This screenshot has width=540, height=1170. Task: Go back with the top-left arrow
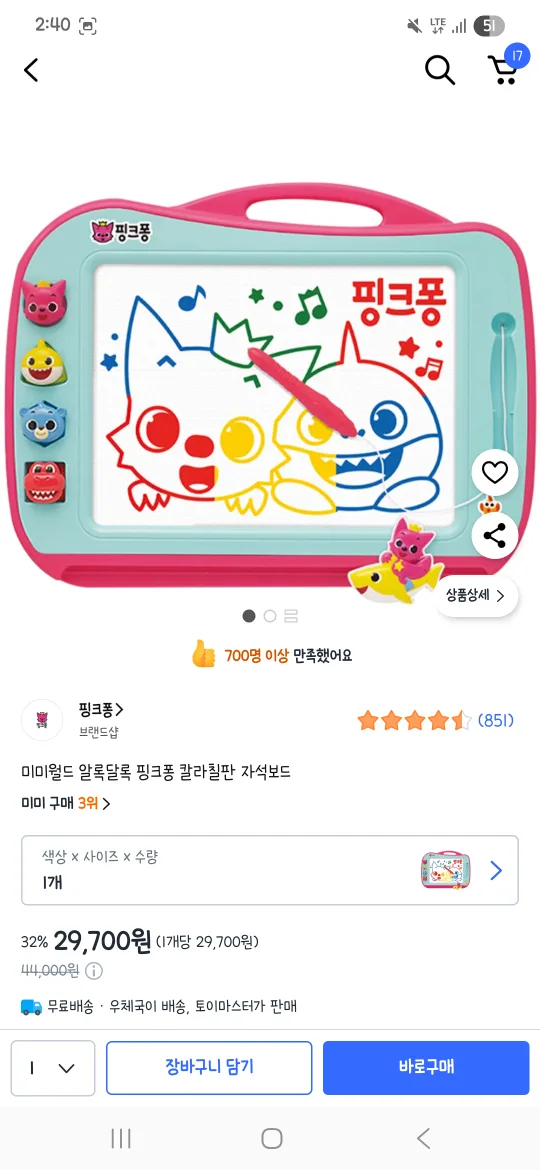pos(31,70)
